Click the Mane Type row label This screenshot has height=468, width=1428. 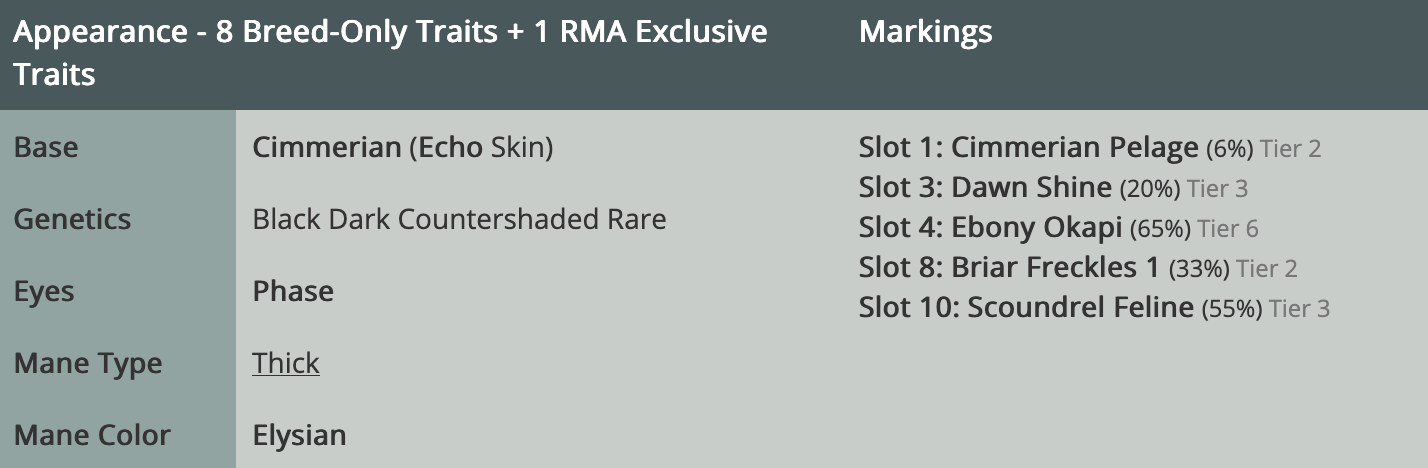point(88,363)
